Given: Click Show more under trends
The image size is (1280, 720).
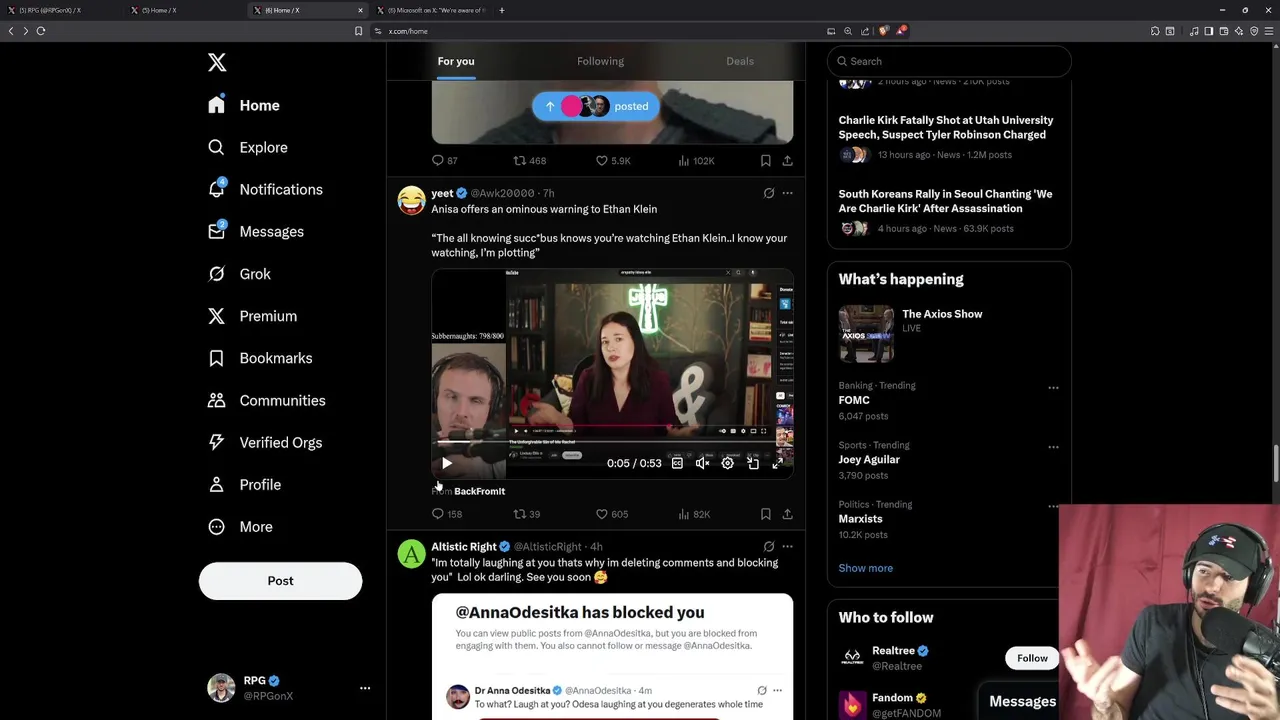Looking at the screenshot, I should 866,568.
